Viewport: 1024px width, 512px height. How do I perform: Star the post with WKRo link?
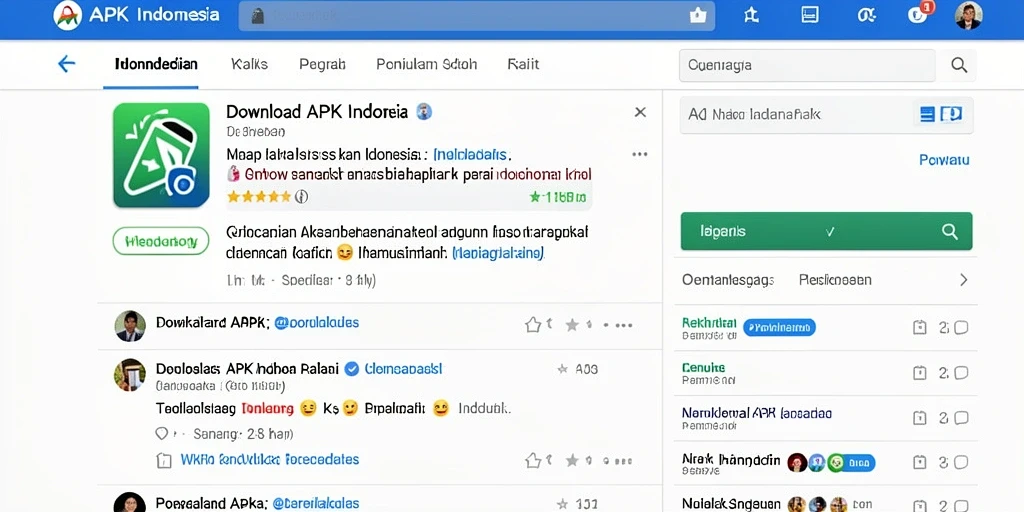coord(572,460)
